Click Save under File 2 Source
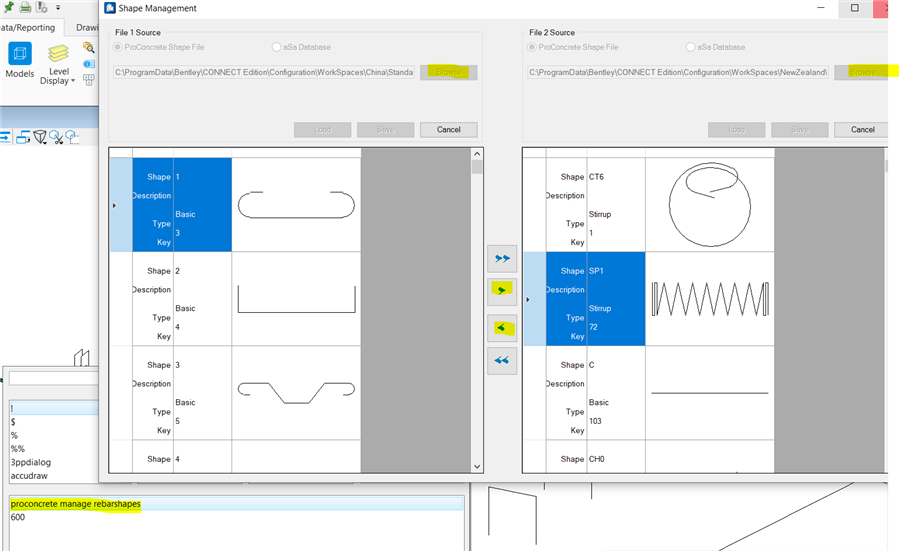 (x=799, y=130)
